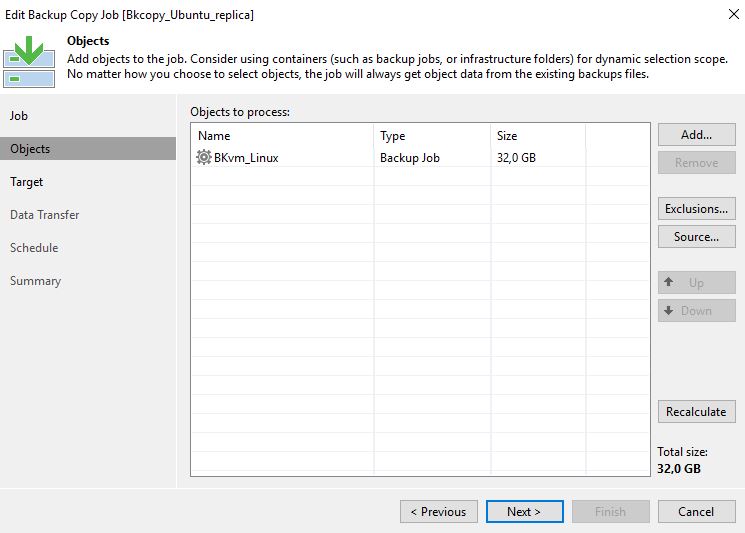
Task: Cancel the backup copy job wizard
Action: (x=697, y=512)
